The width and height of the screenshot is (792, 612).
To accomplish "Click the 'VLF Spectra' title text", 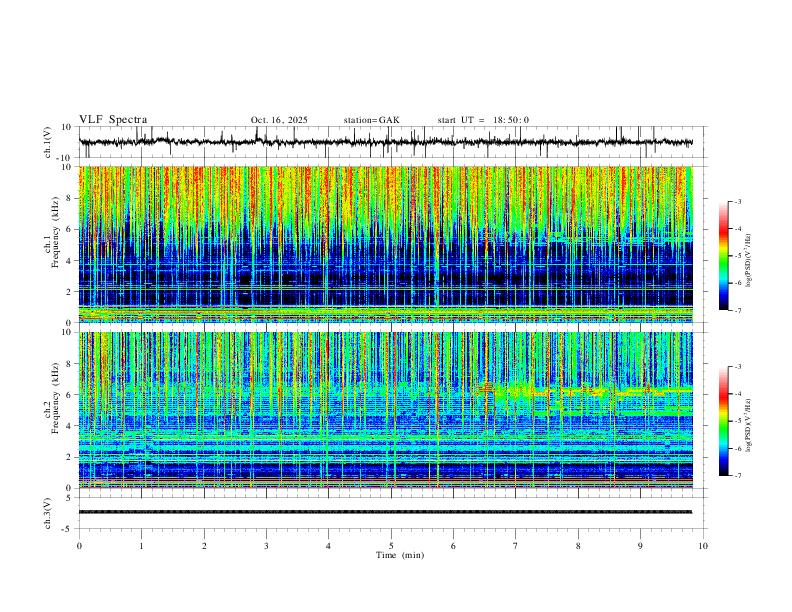I will tap(113, 120).
